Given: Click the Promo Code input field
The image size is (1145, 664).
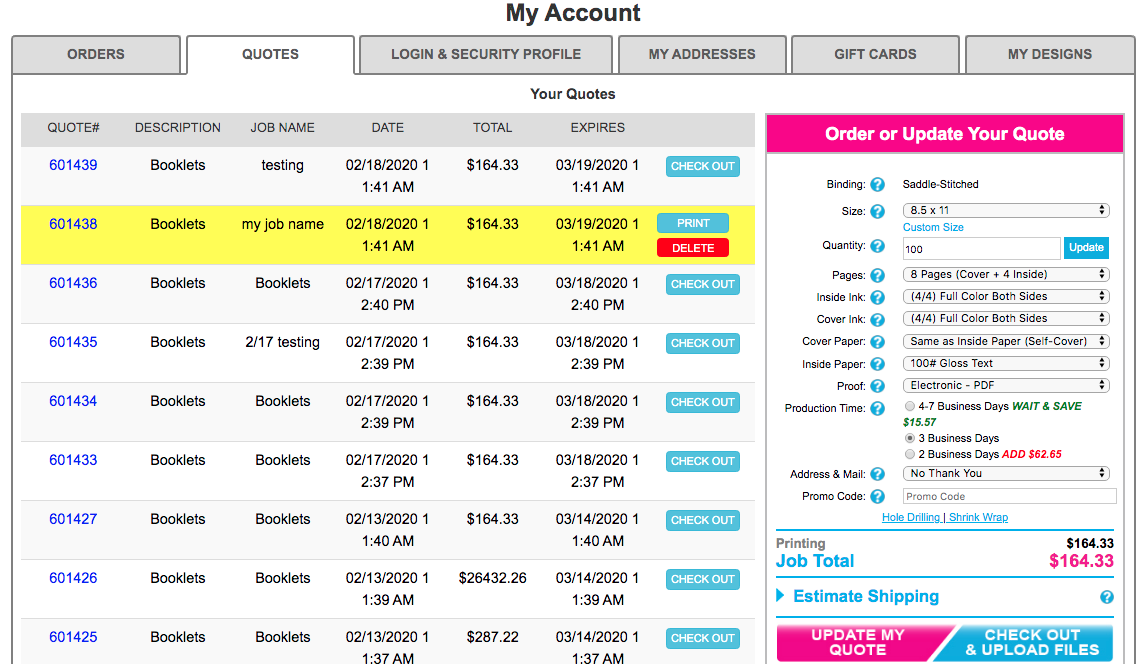Looking at the screenshot, I should 1009,497.
